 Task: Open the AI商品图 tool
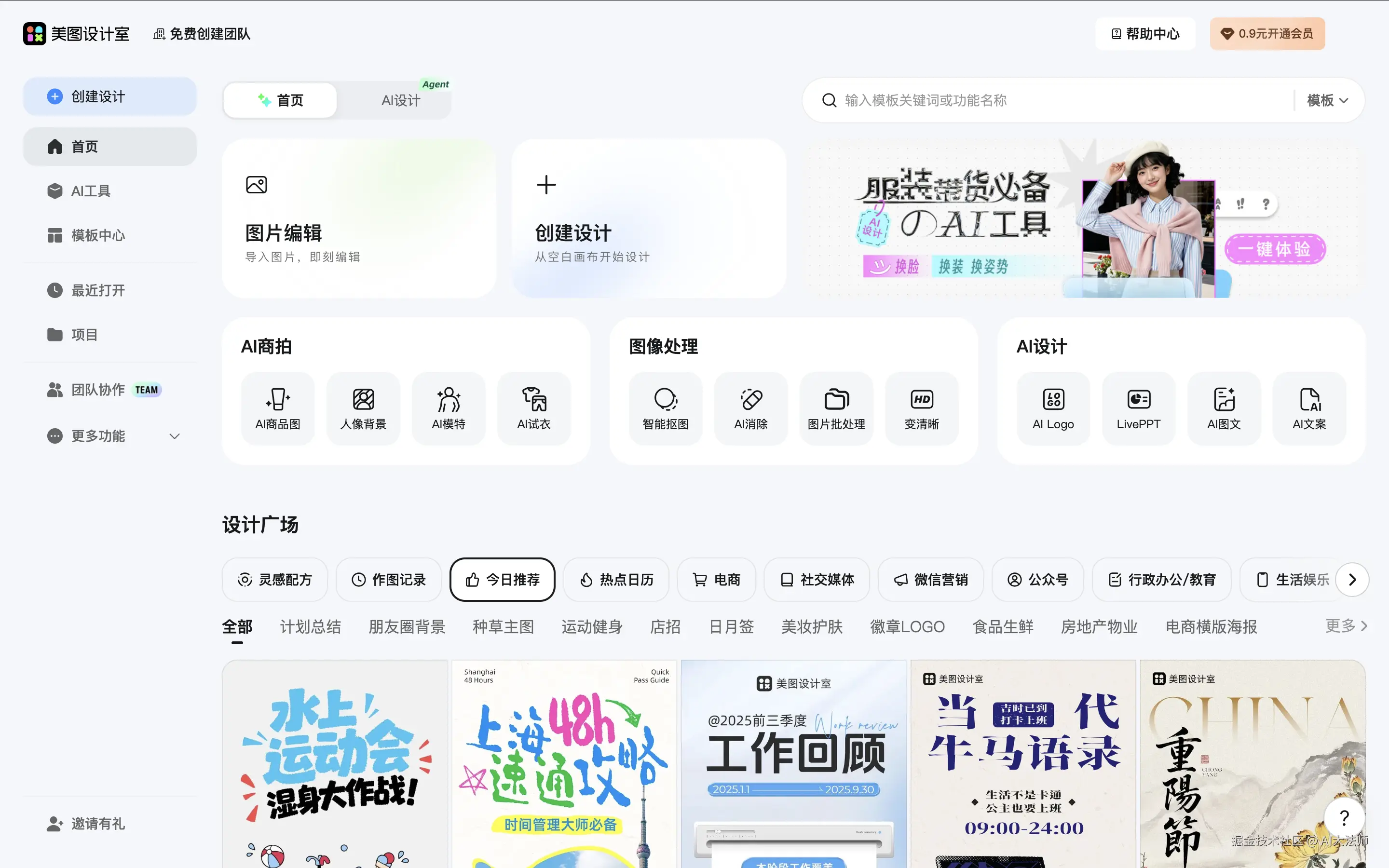278,408
